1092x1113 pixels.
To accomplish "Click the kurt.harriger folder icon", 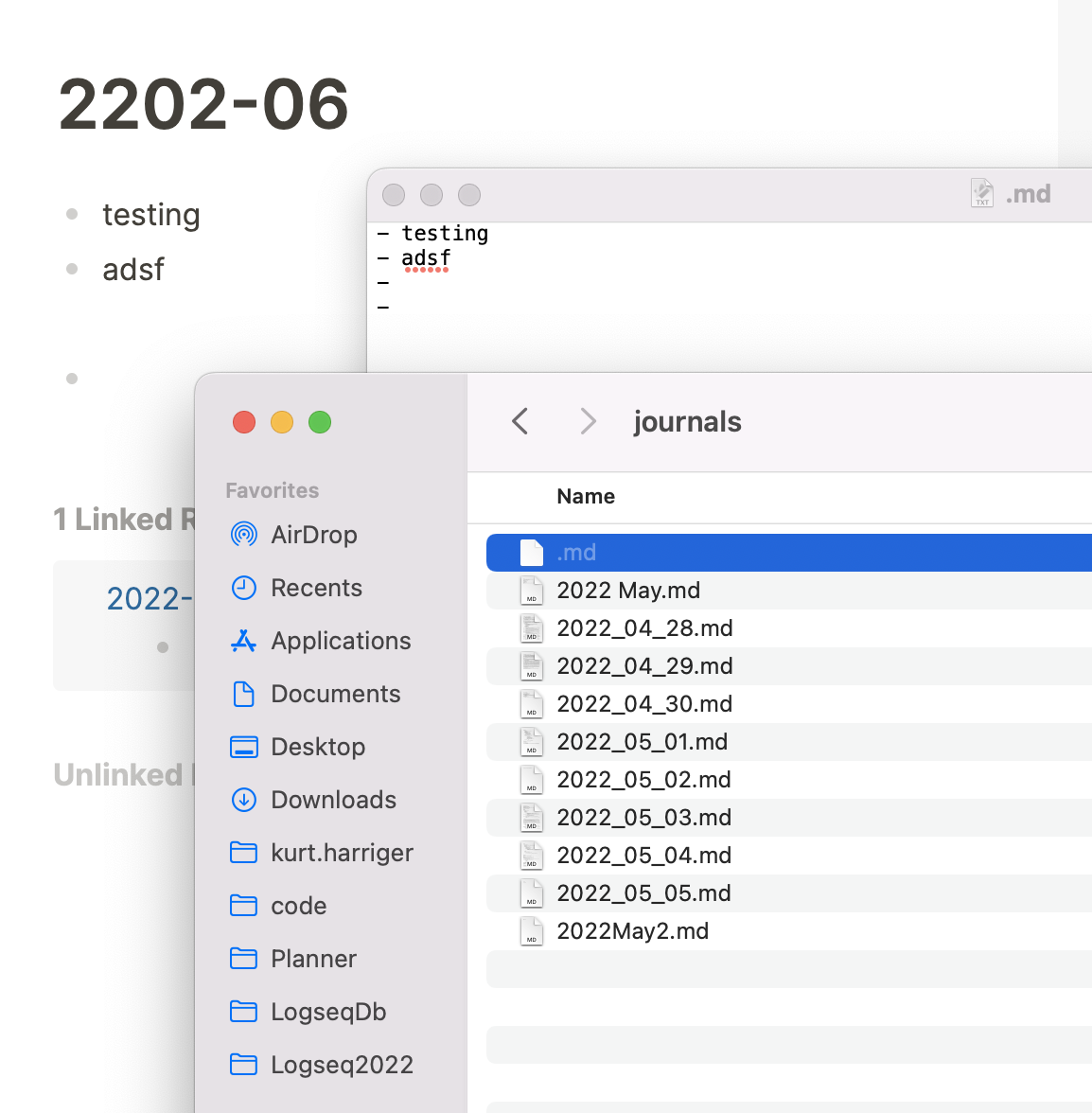I will point(243,853).
